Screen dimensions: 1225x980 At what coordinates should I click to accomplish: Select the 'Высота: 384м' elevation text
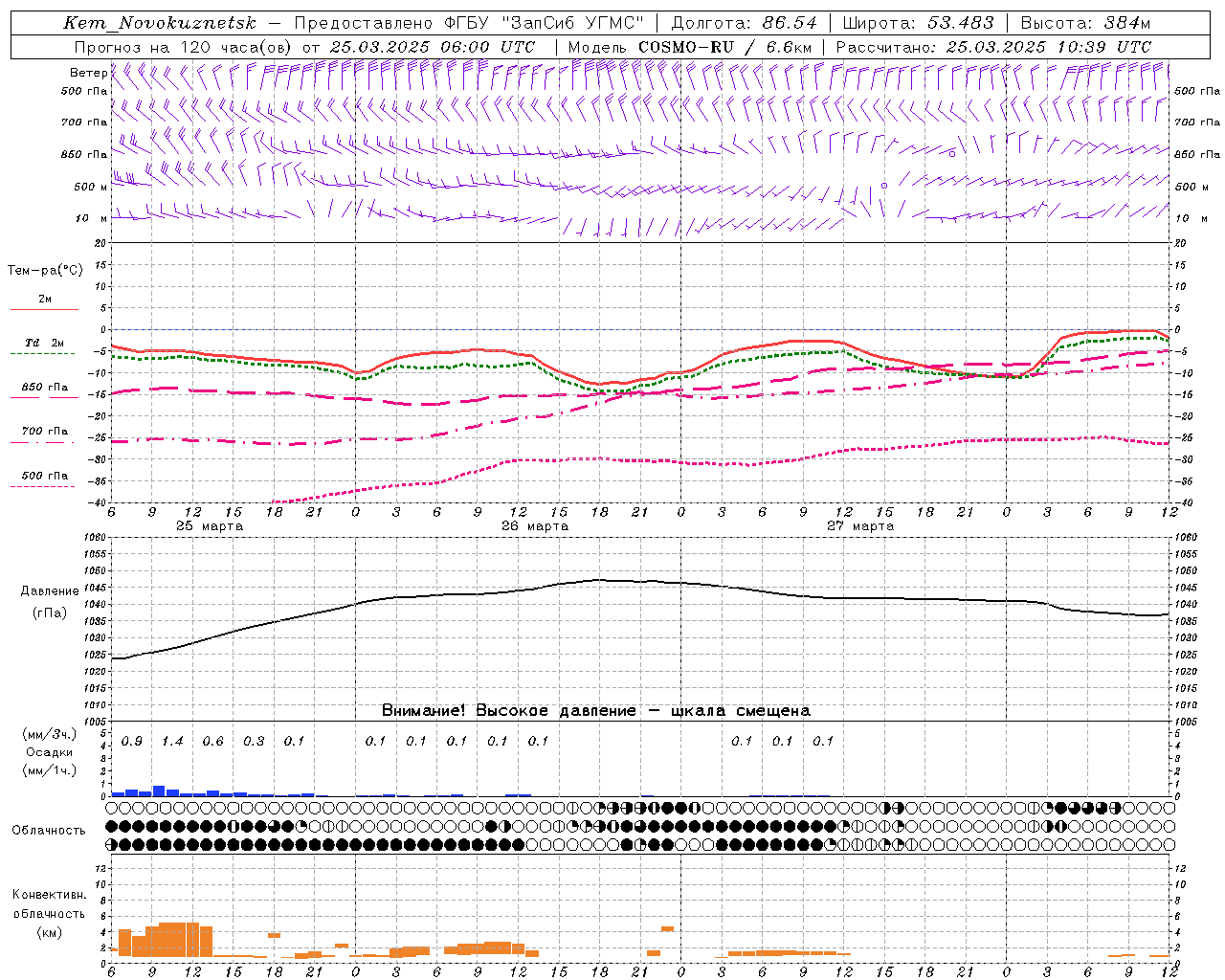[x=1085, y=23]
